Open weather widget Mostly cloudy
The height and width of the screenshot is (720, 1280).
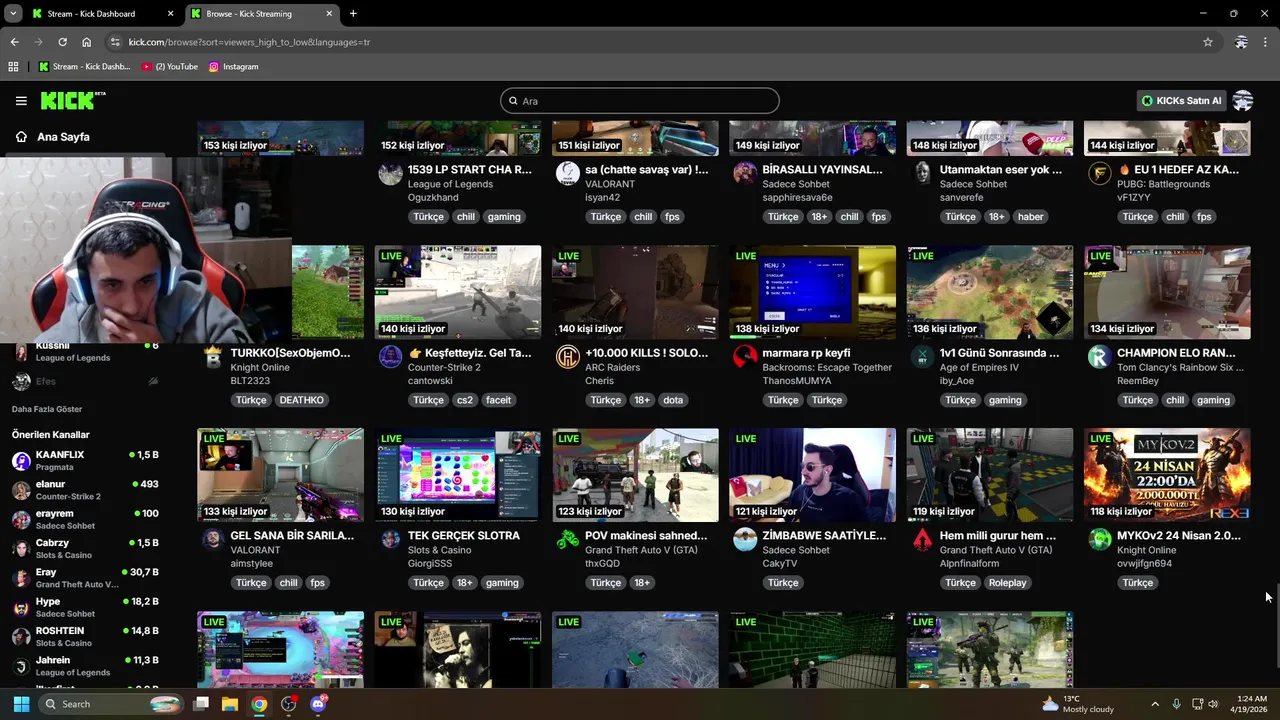(1078, 704)
